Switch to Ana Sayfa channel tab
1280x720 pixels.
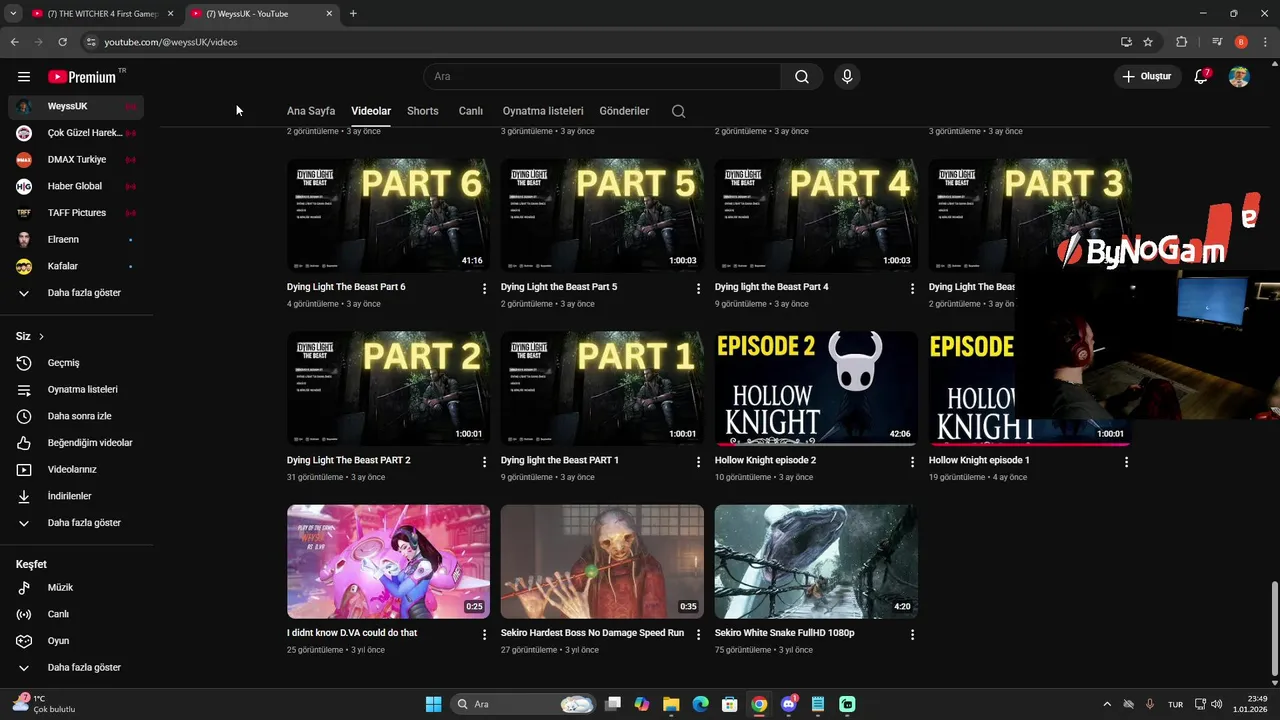[311, 111]
